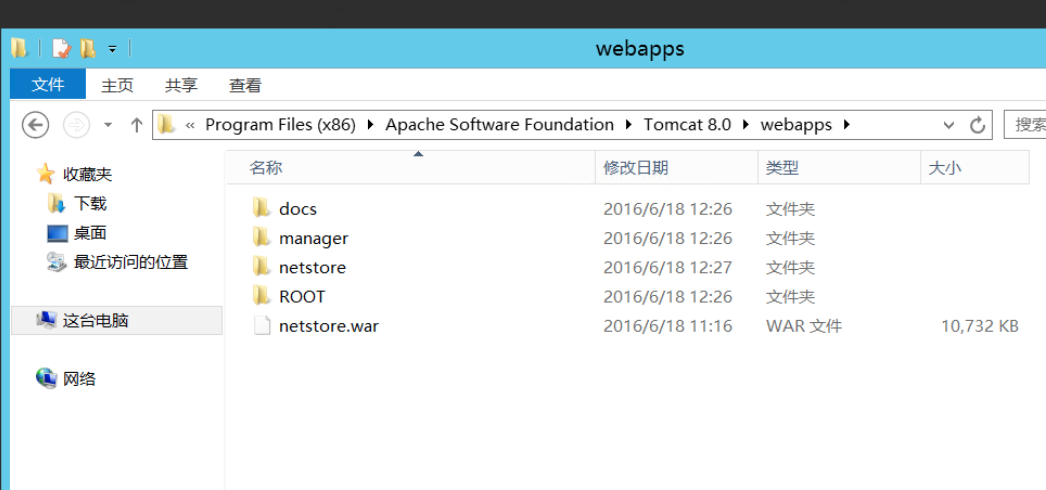Click the 文件夹 type cell of ROOT
Image resolution: width=1046 pixels, height=490 pixels.
pos(791,297)
